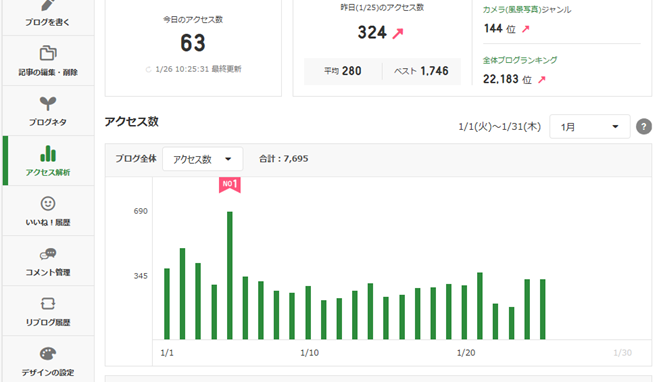
Task: Click the 144 位 genre rank
Action: click(x=500, y=29)
